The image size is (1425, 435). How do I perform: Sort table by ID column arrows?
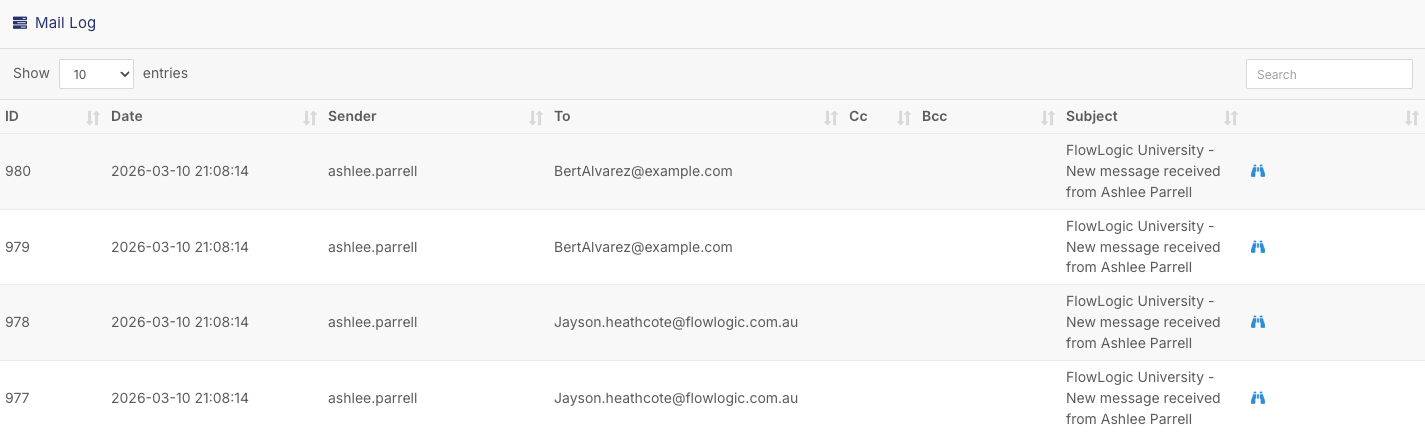click(93, 118)
